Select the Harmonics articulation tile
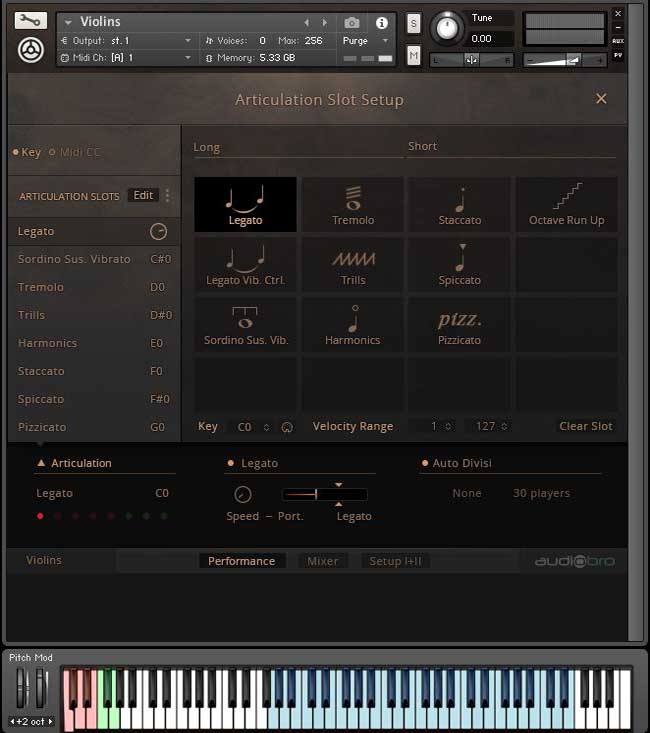 (x=353, y=325)
